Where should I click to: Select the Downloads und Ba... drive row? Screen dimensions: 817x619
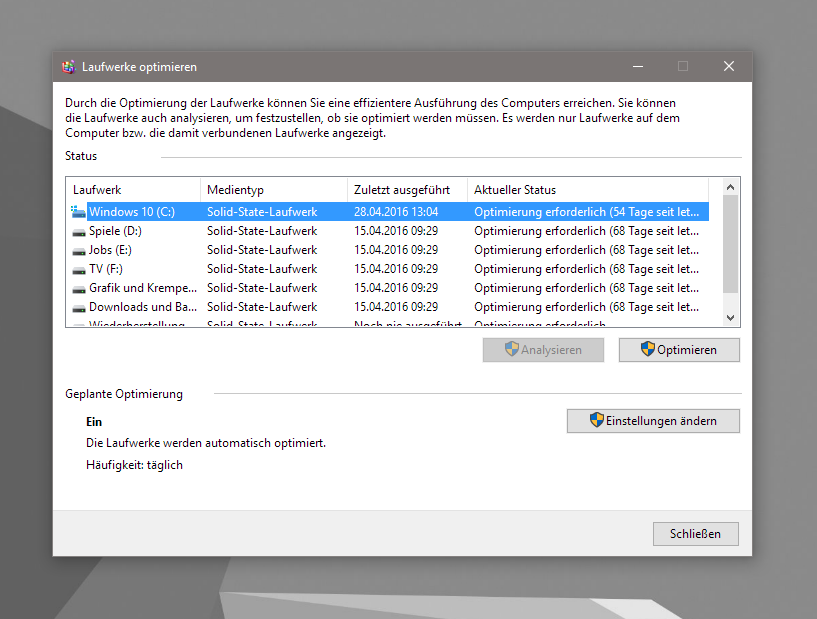tap(389, 307)
